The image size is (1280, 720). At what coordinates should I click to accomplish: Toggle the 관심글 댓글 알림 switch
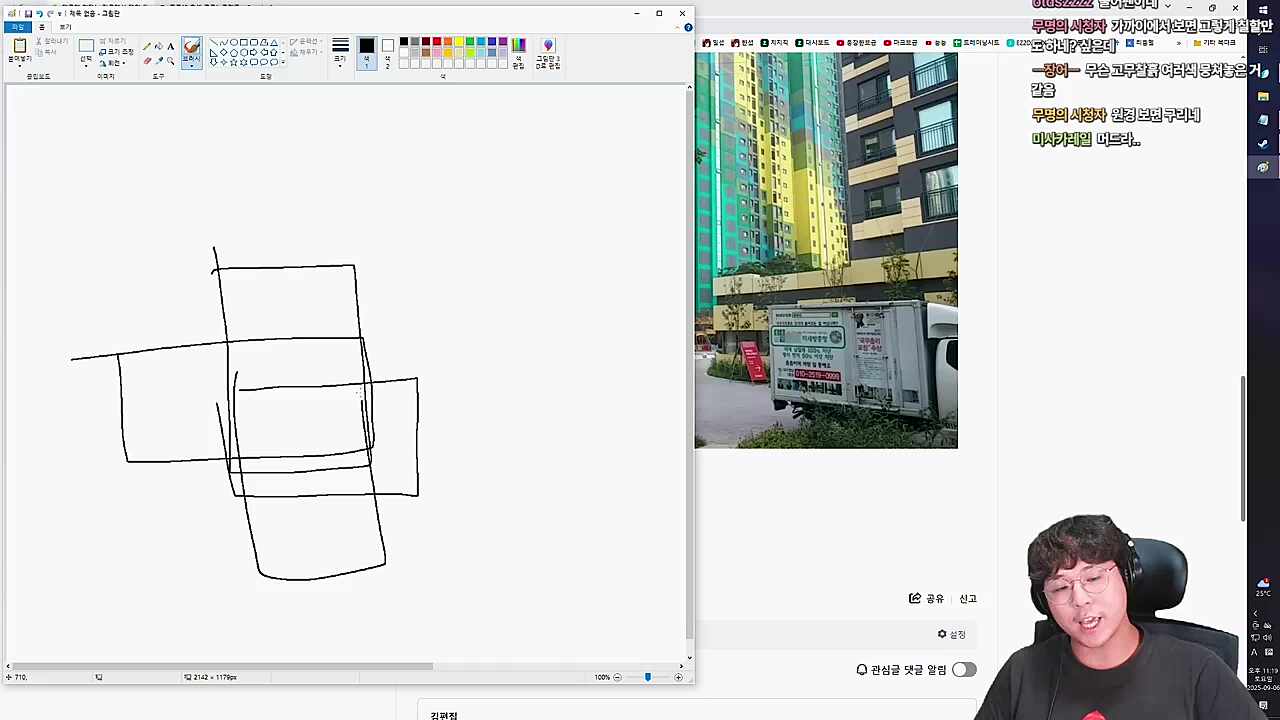[963, 670]
